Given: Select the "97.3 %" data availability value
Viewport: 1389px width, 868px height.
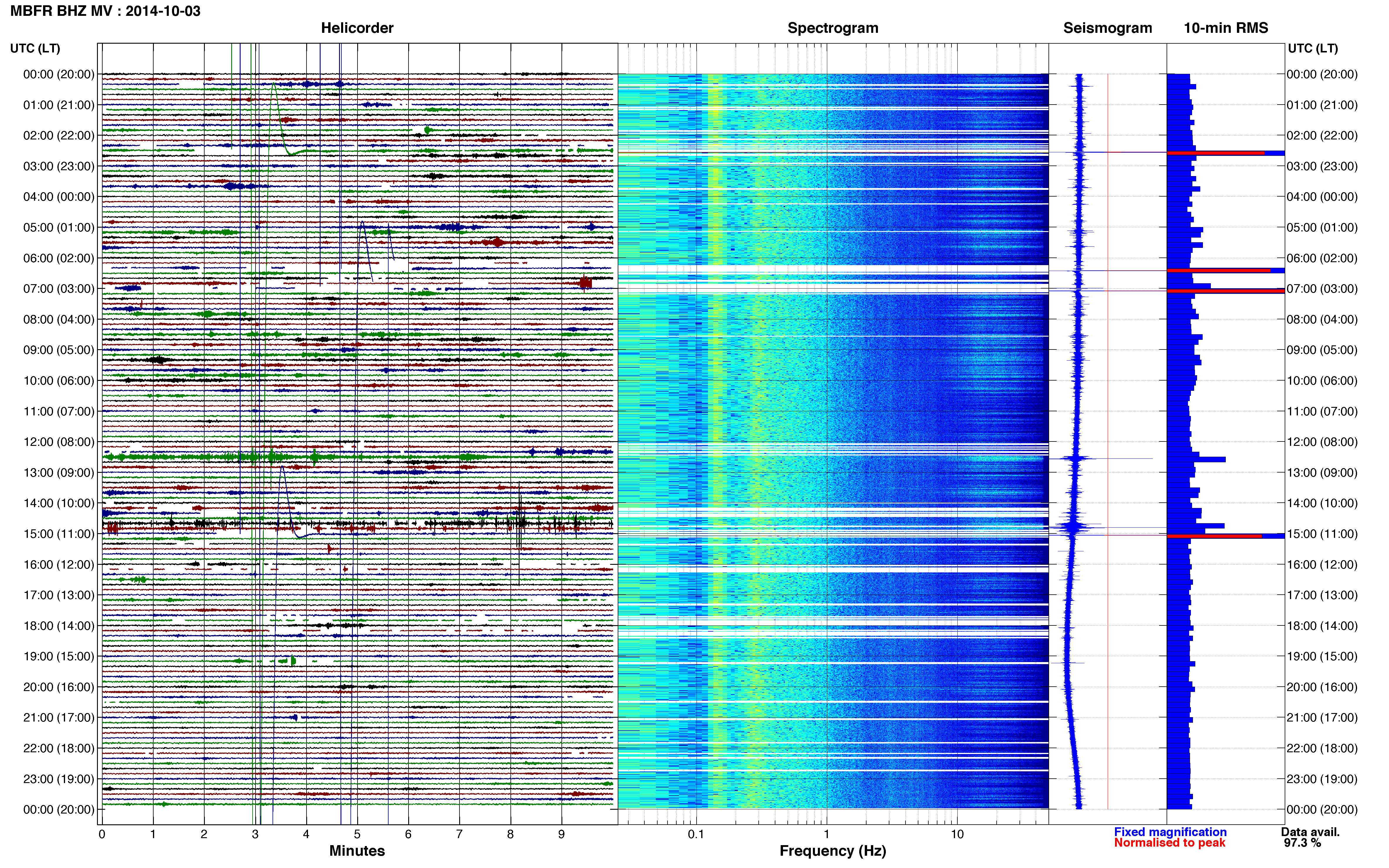Looking at the screenshot, I should 1303,843.
